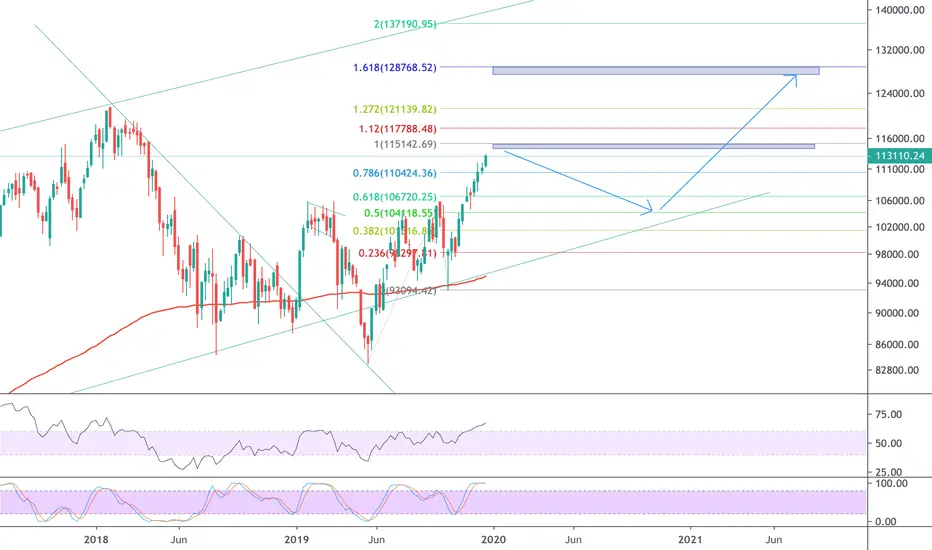Click the 2021 label on the time axis
This screenshot has width=932, height=550.
691,540
